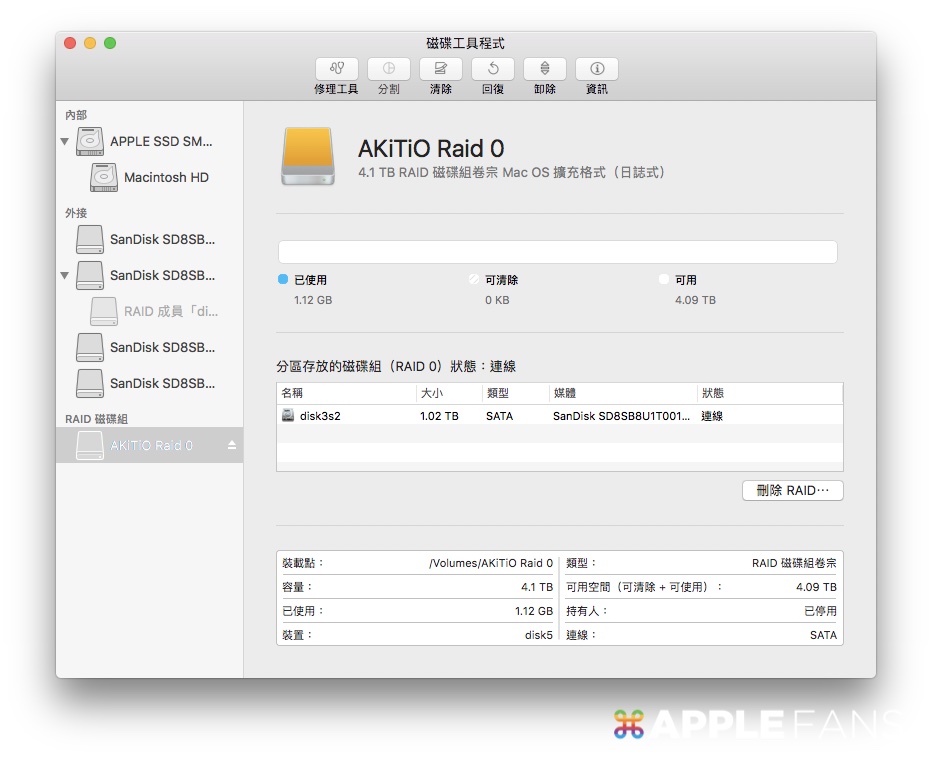Click the 1.02 TB size cell
Screen dimensions: 932x758
coord(439,416)
